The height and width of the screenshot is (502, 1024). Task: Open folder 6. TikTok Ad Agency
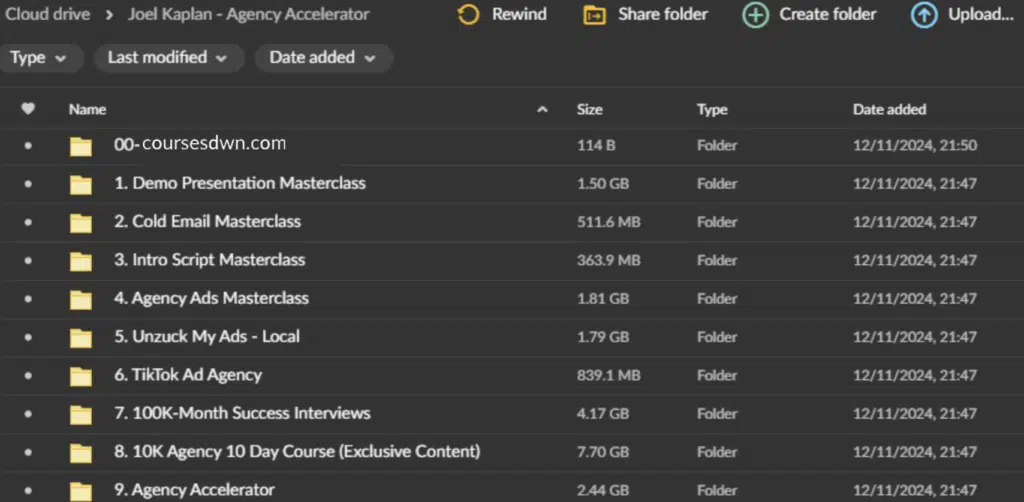187,375
